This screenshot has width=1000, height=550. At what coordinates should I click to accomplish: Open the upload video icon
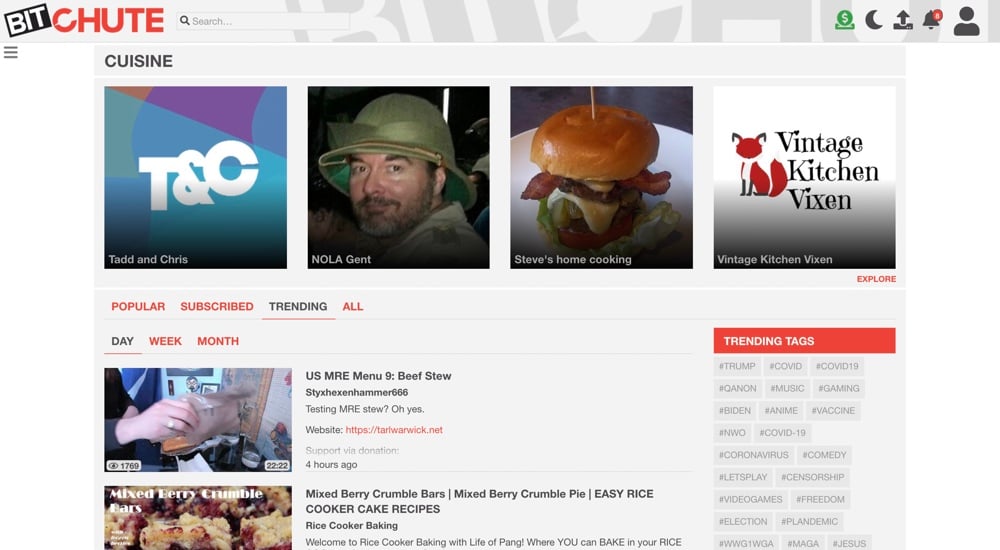point(902,20)
